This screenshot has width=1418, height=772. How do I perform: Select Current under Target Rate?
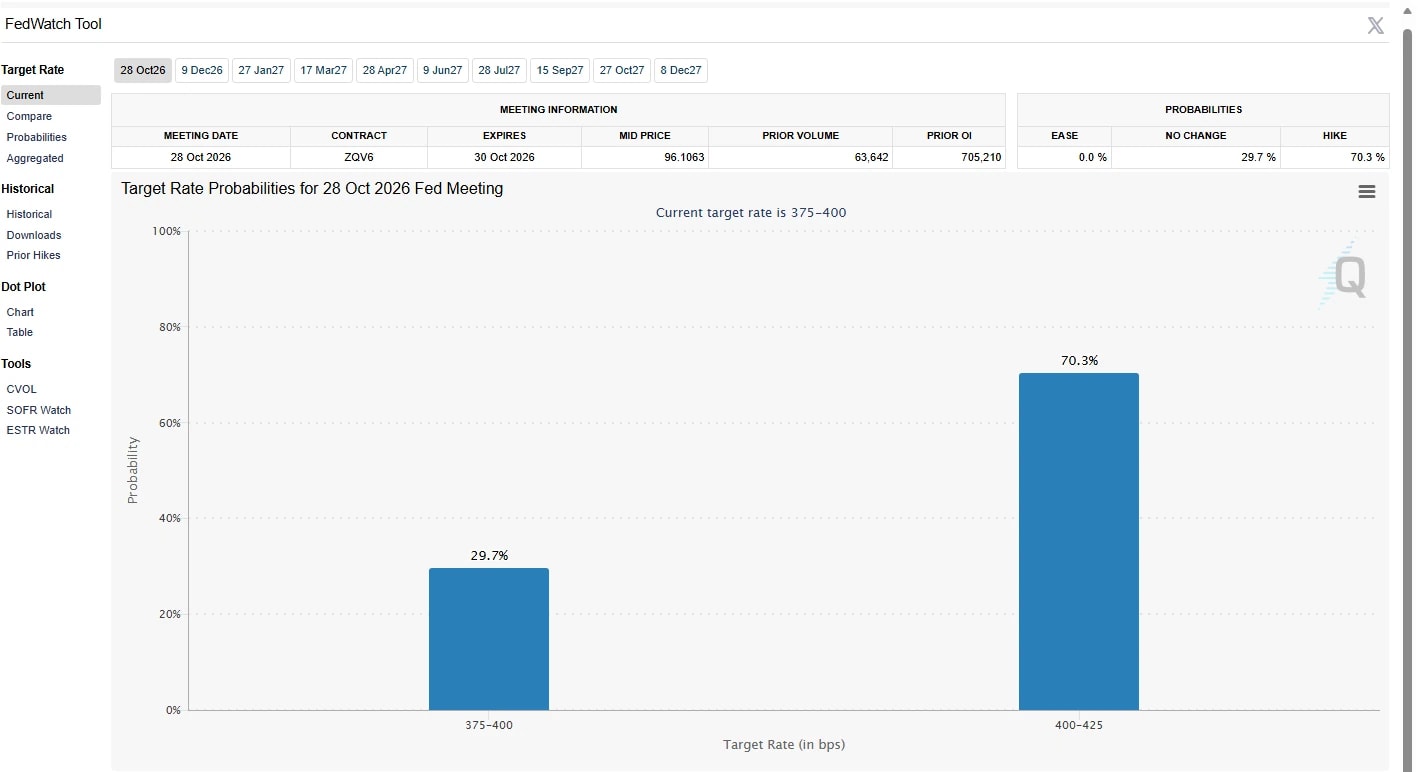50,95
